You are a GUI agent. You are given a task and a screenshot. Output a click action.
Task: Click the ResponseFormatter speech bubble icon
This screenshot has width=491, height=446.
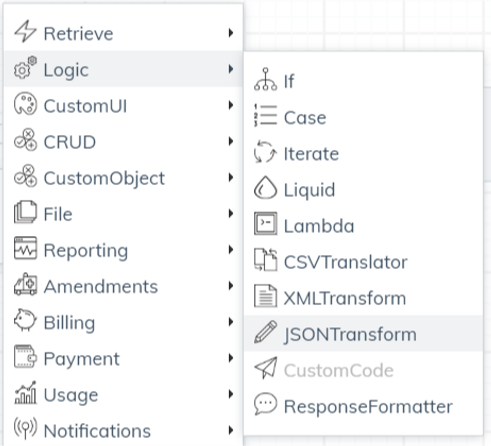coord(265,404)
